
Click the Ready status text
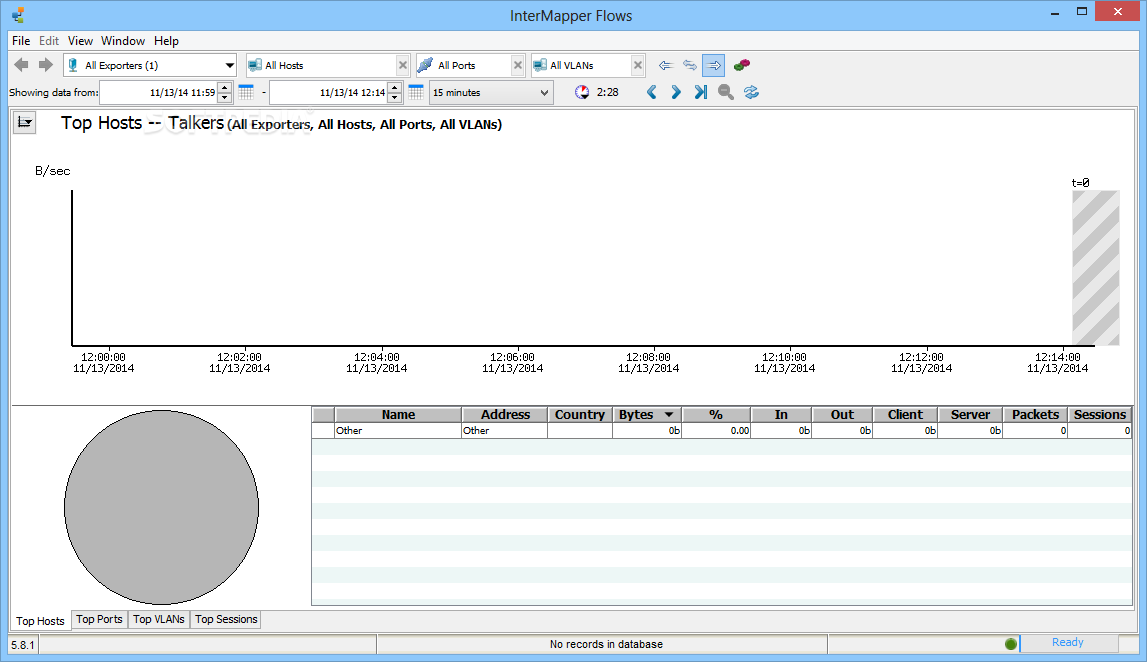(x=1067, y=642)
